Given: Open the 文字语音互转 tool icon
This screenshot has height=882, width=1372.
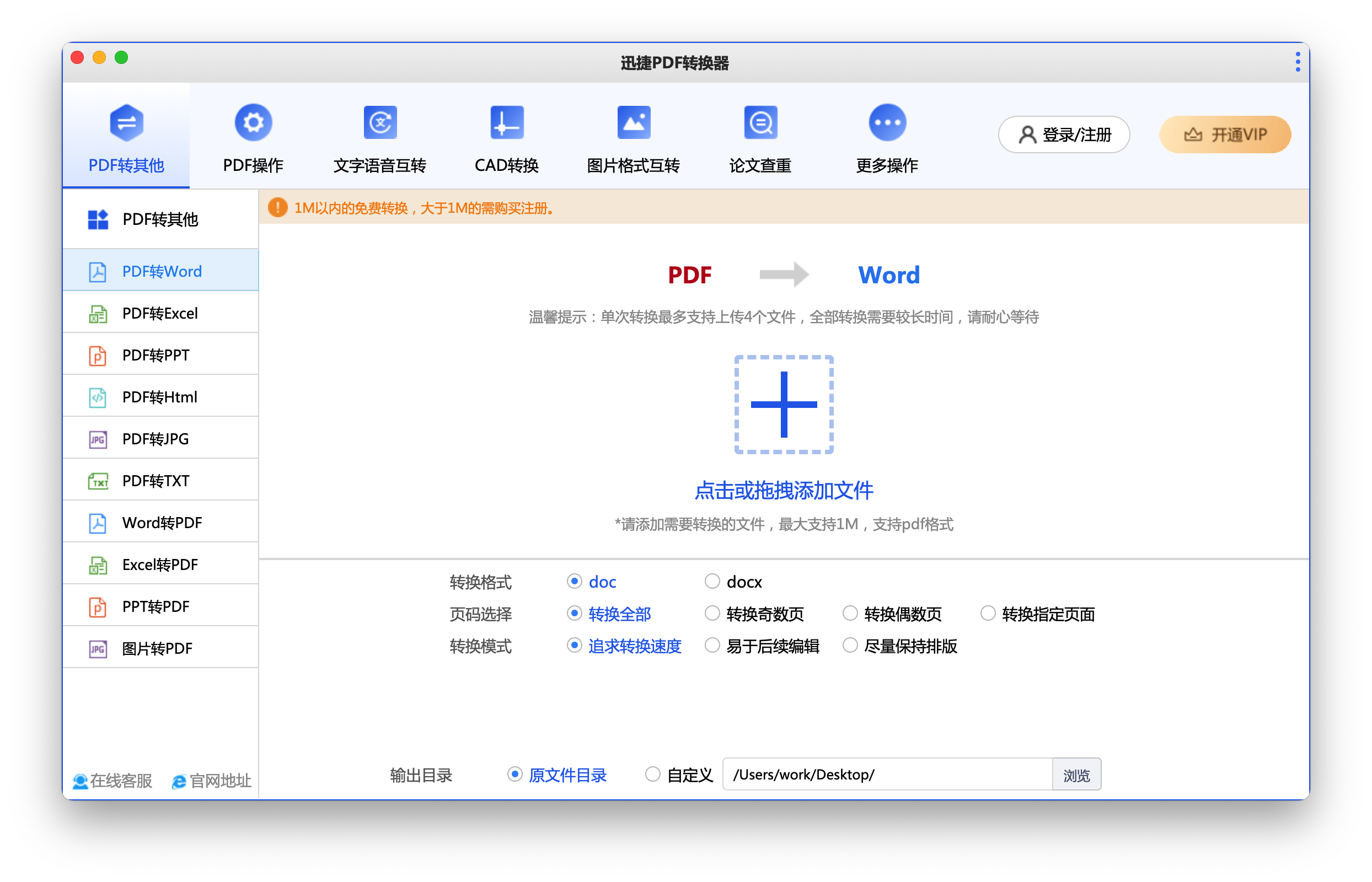Looking at the screenshot, I should coord(380,122).
